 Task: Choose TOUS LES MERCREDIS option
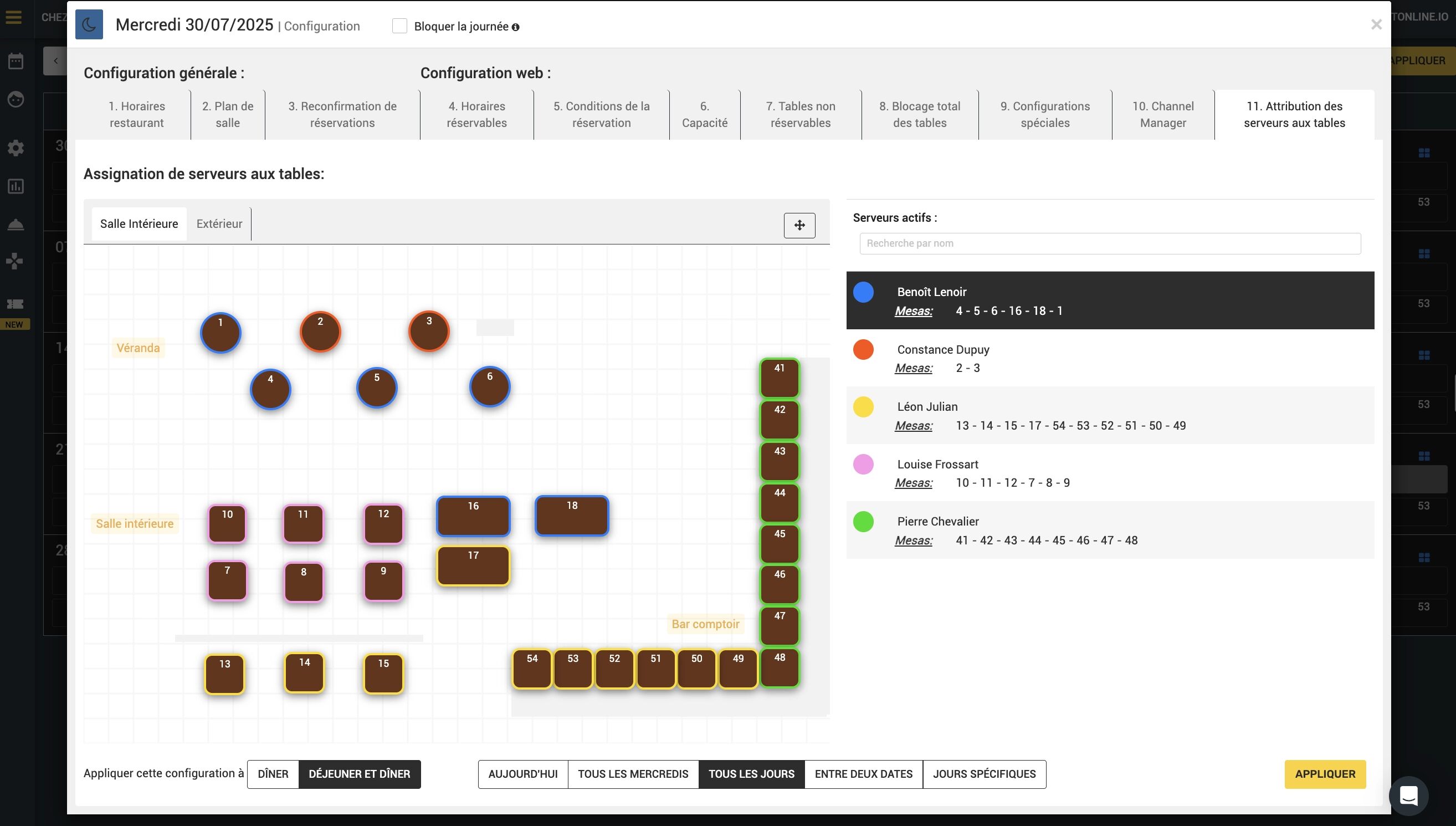click(x=633, y=774)
